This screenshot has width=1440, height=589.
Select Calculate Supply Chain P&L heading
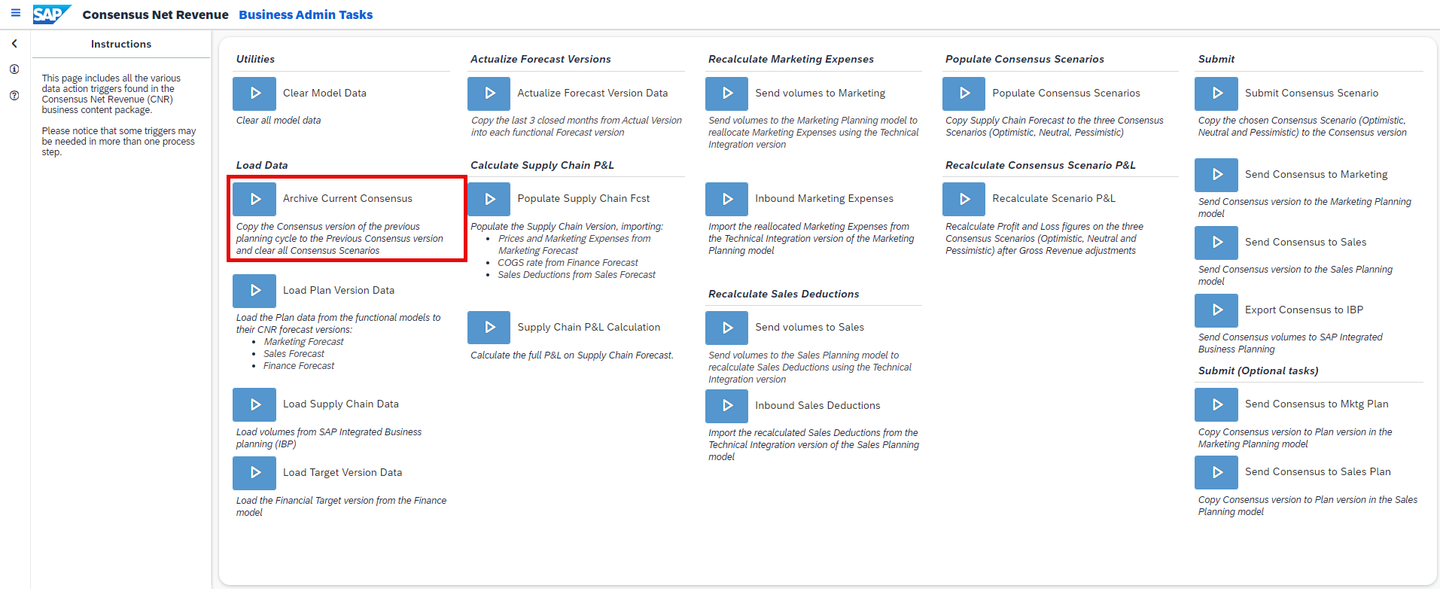[542, 165]
